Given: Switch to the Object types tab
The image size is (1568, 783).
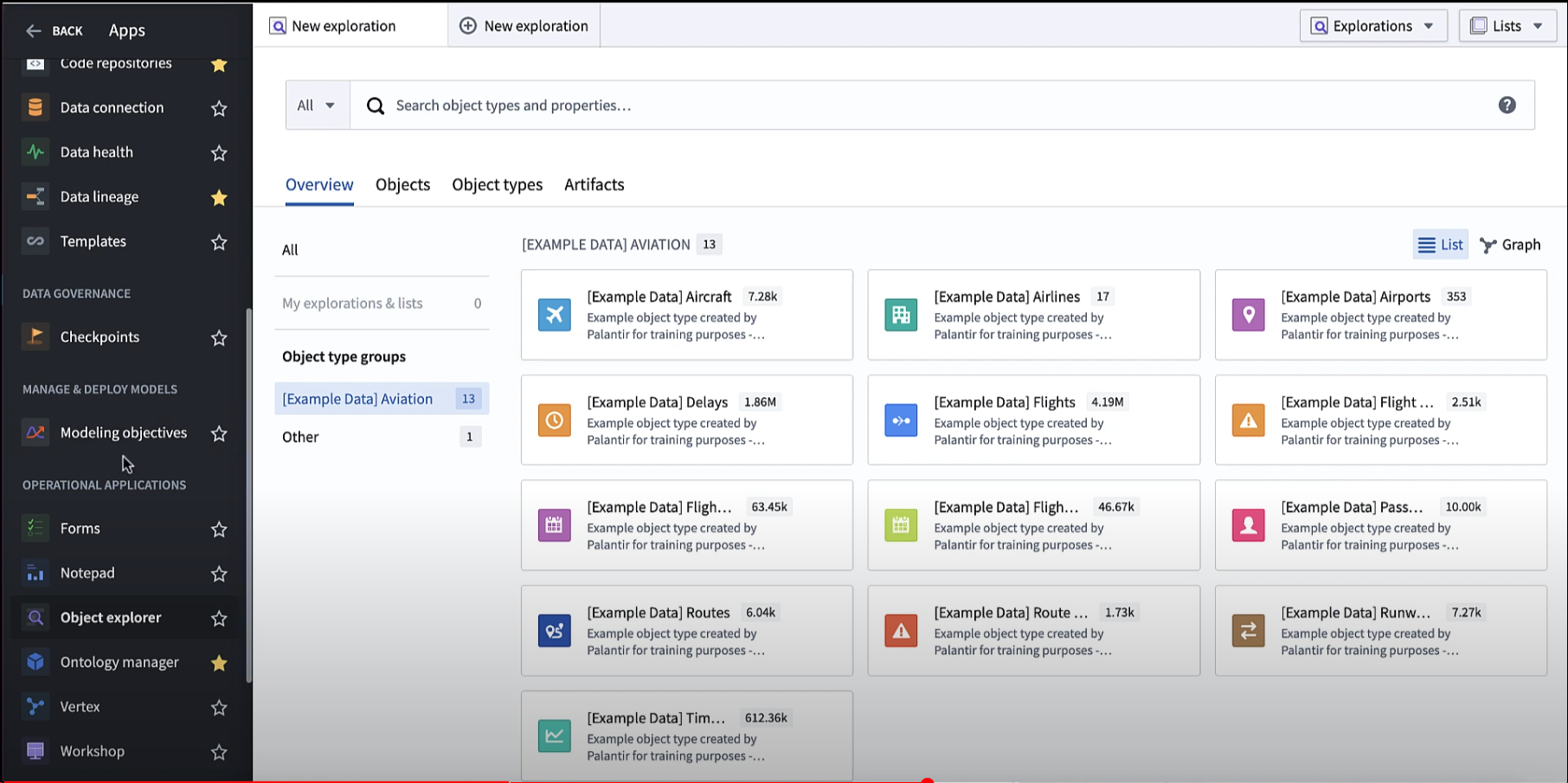Looking at the screenshot, I should tap(497, 184).
